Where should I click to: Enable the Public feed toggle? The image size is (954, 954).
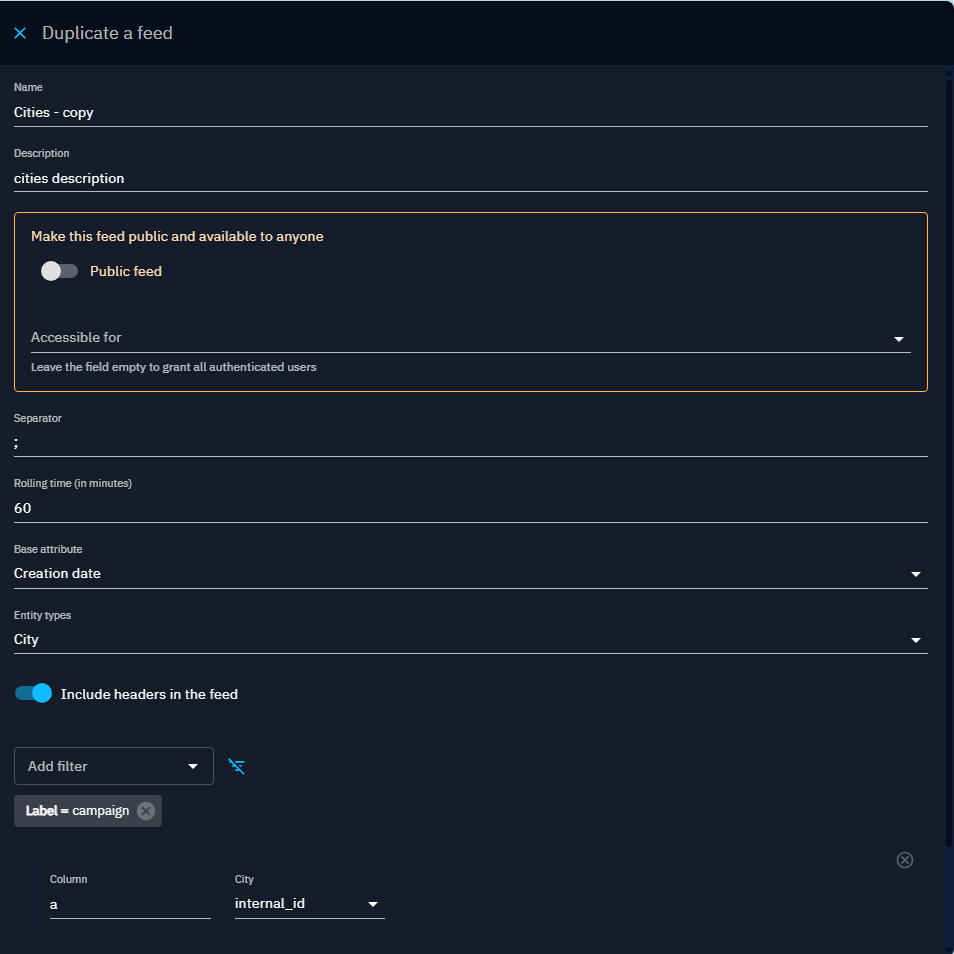pos(59,271)
